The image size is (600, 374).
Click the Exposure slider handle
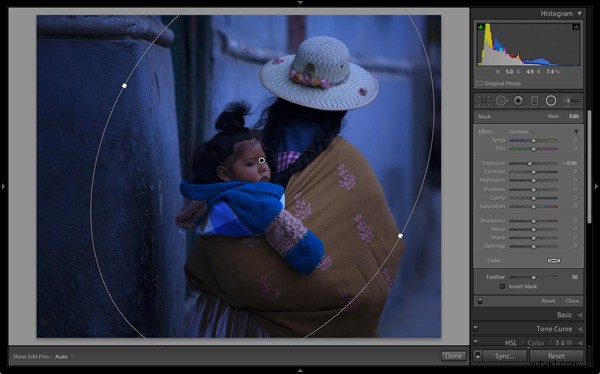click(530, 163)
